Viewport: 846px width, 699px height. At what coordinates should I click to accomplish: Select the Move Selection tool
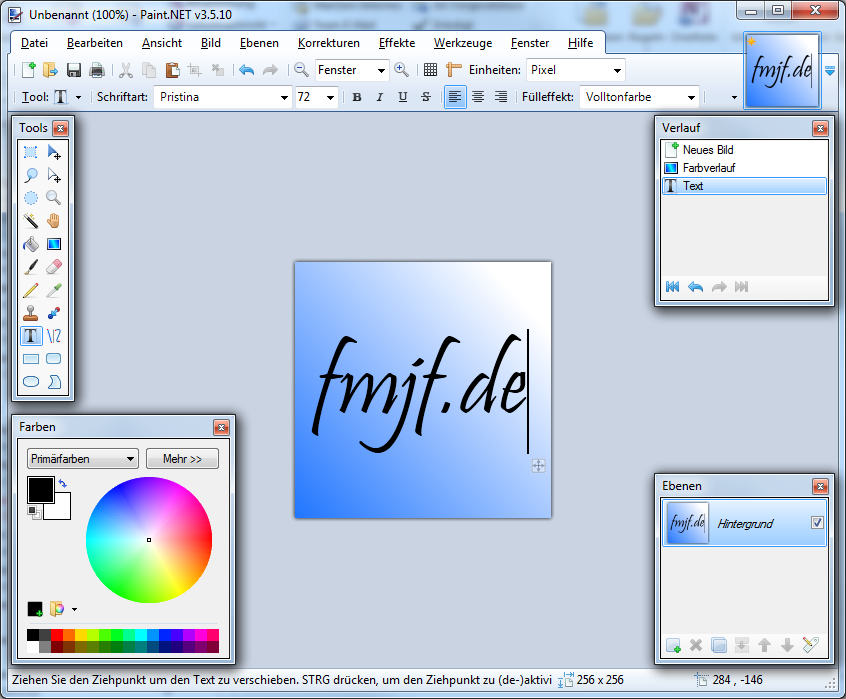pyautogui.click(x=54, y=175)
